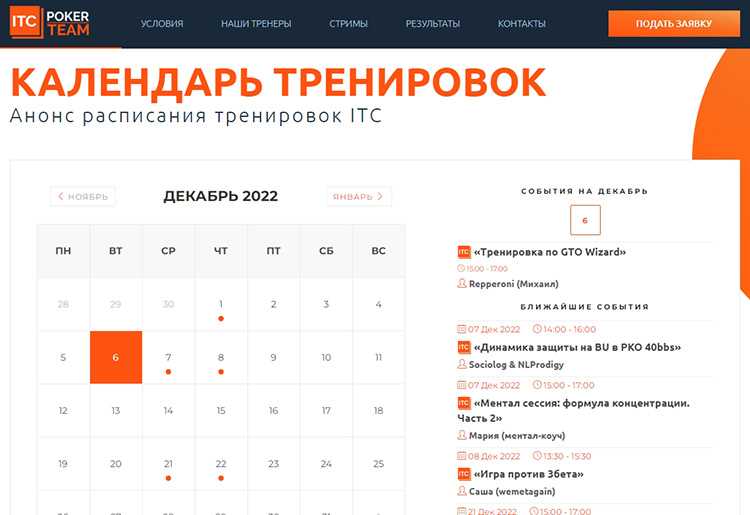750x515 pixels.
Task: Open «Тренировка по GTO Wizard» event
Action: [550, 252]
